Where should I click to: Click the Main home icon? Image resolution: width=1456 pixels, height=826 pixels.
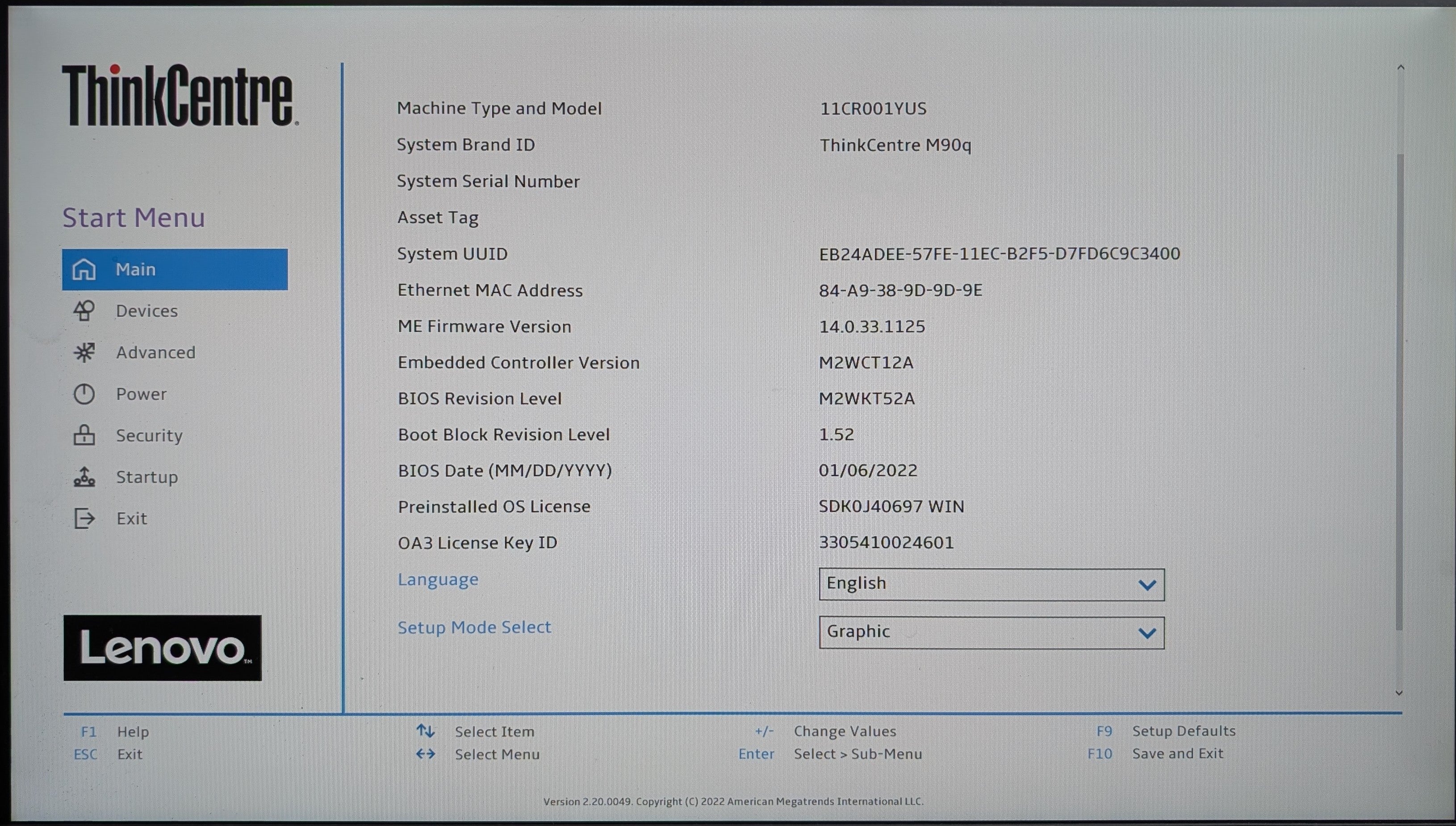(84, 269)
